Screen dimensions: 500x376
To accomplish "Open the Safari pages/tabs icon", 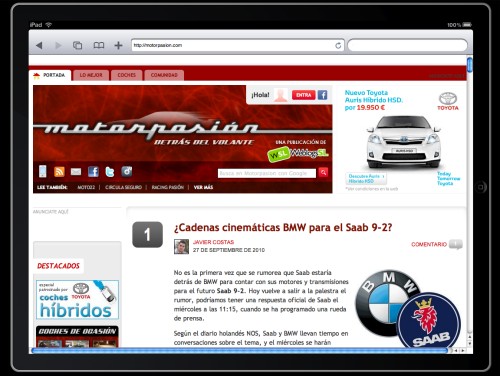I will [x=77, y=45].
